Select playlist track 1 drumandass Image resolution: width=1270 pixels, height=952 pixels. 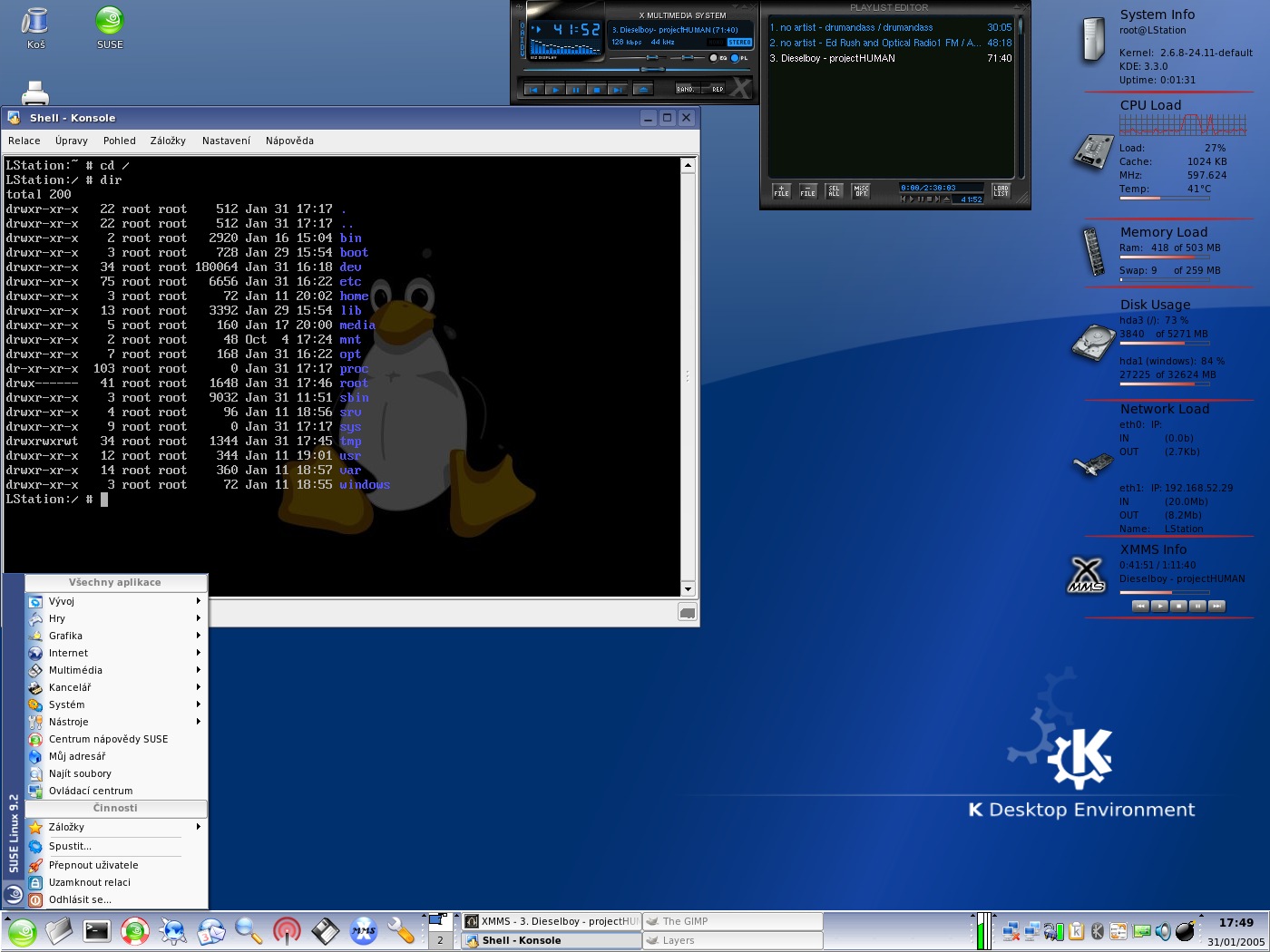[x=891, y=27]
